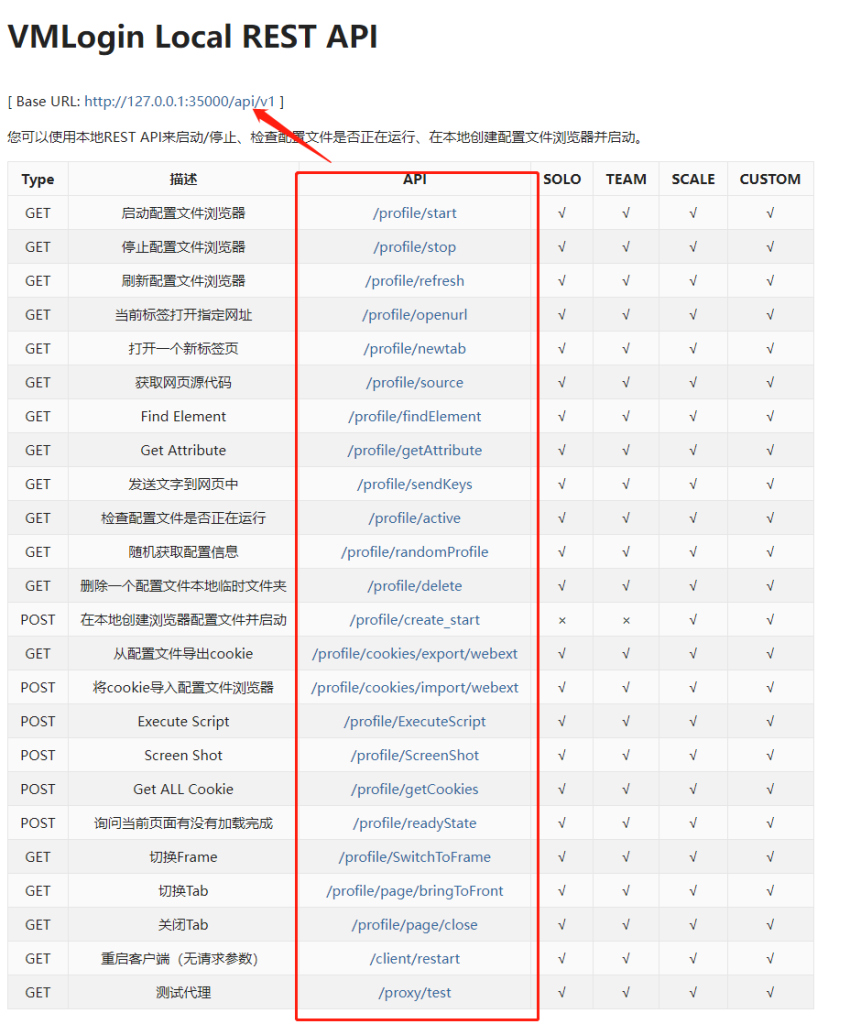861x1024 pixels.
Task: Open the /profile/cookies/export/webext link
Action: pos(414,654)
